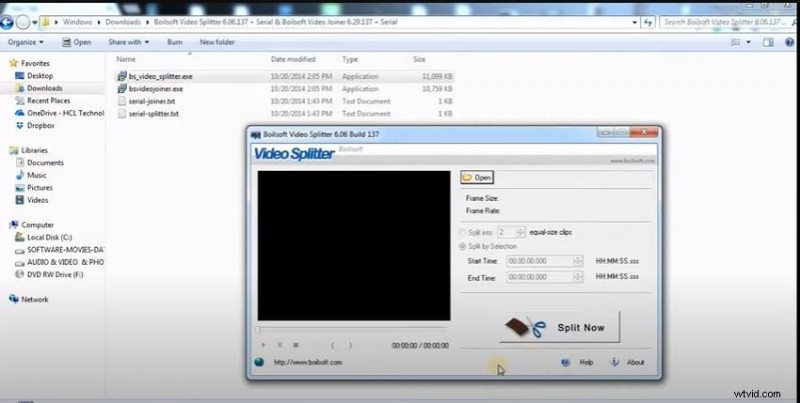Viewport: 800px width, 403px height.
Task: Open OneDrive - HCL Technol folder
Action: pos(65,113)
